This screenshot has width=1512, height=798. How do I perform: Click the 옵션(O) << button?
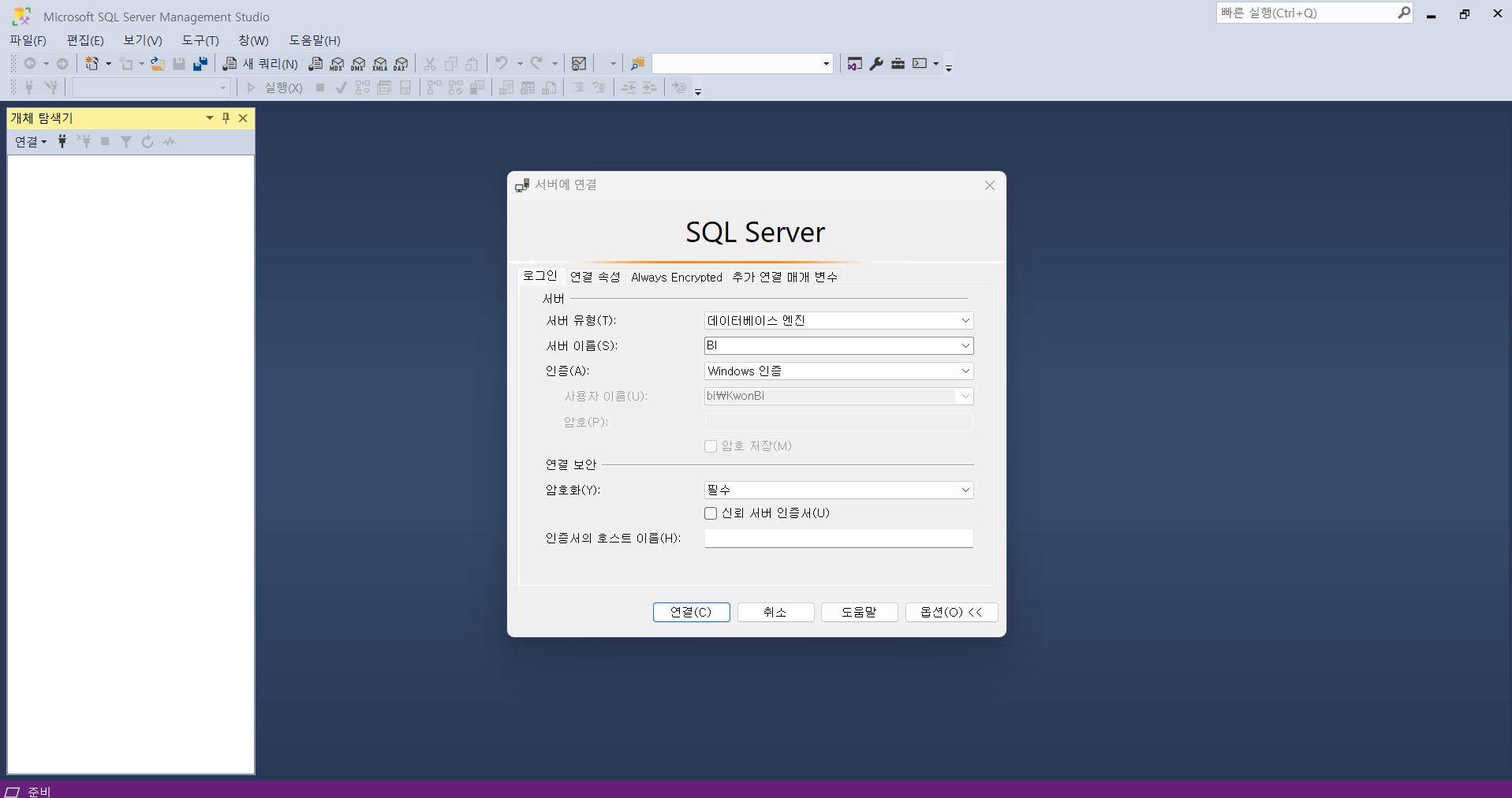[x=952, y=612]
